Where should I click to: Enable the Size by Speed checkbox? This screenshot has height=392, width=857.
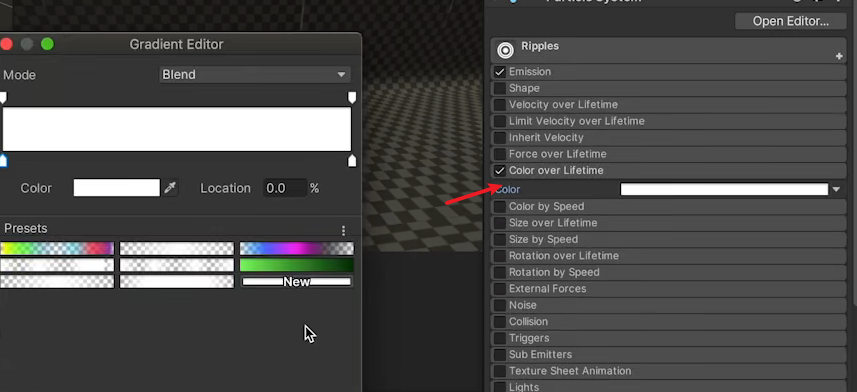500,239
